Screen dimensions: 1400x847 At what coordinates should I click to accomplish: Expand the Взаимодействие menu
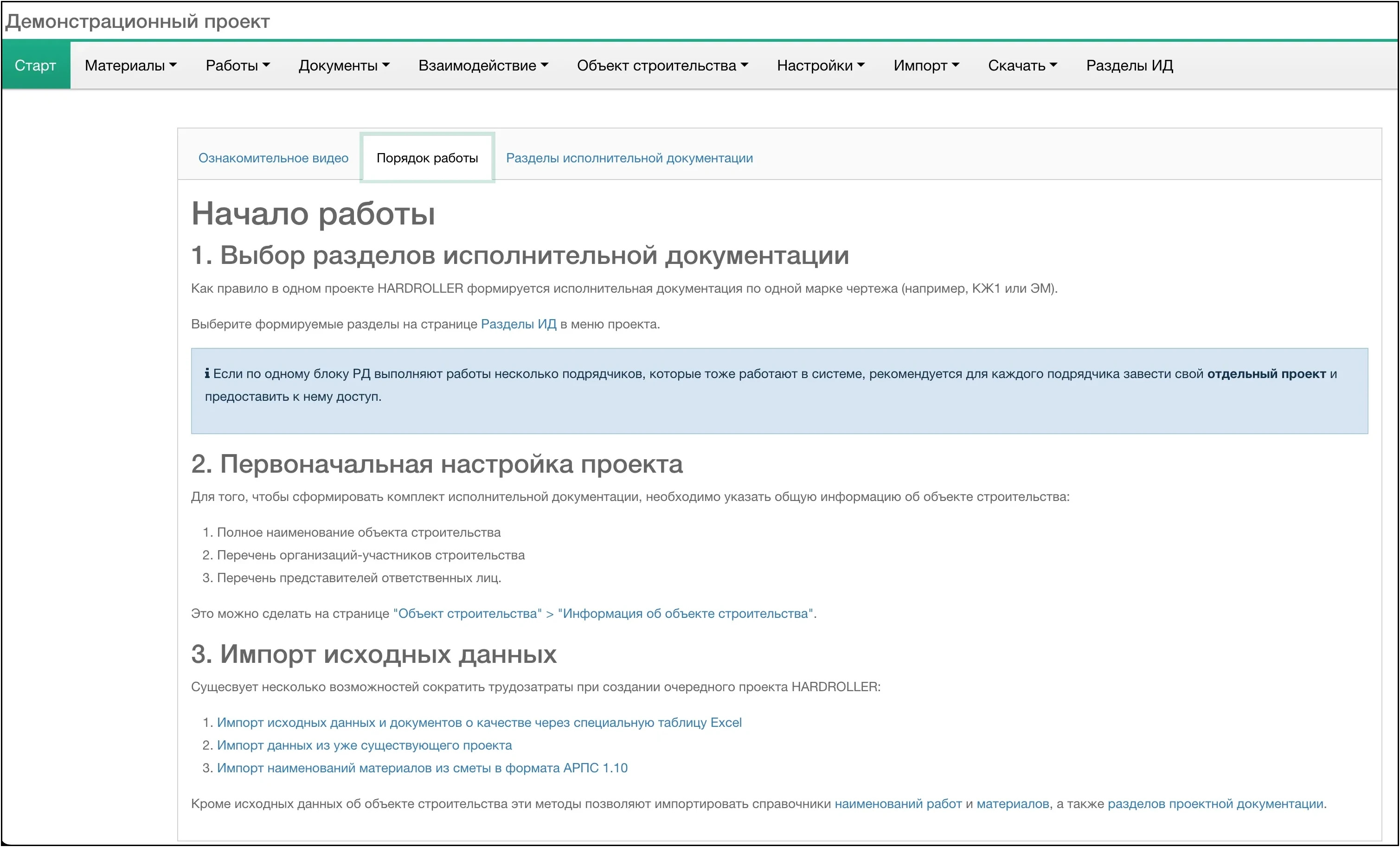pos(483,65)
